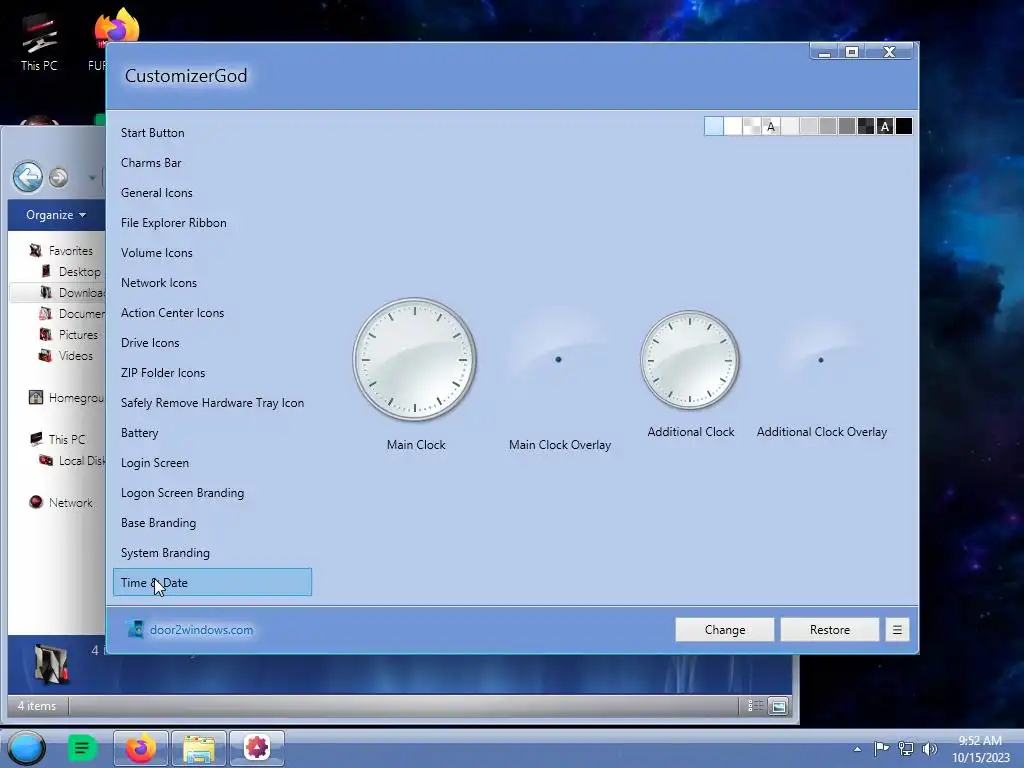Open the Volume Icons category

(212, 253)
